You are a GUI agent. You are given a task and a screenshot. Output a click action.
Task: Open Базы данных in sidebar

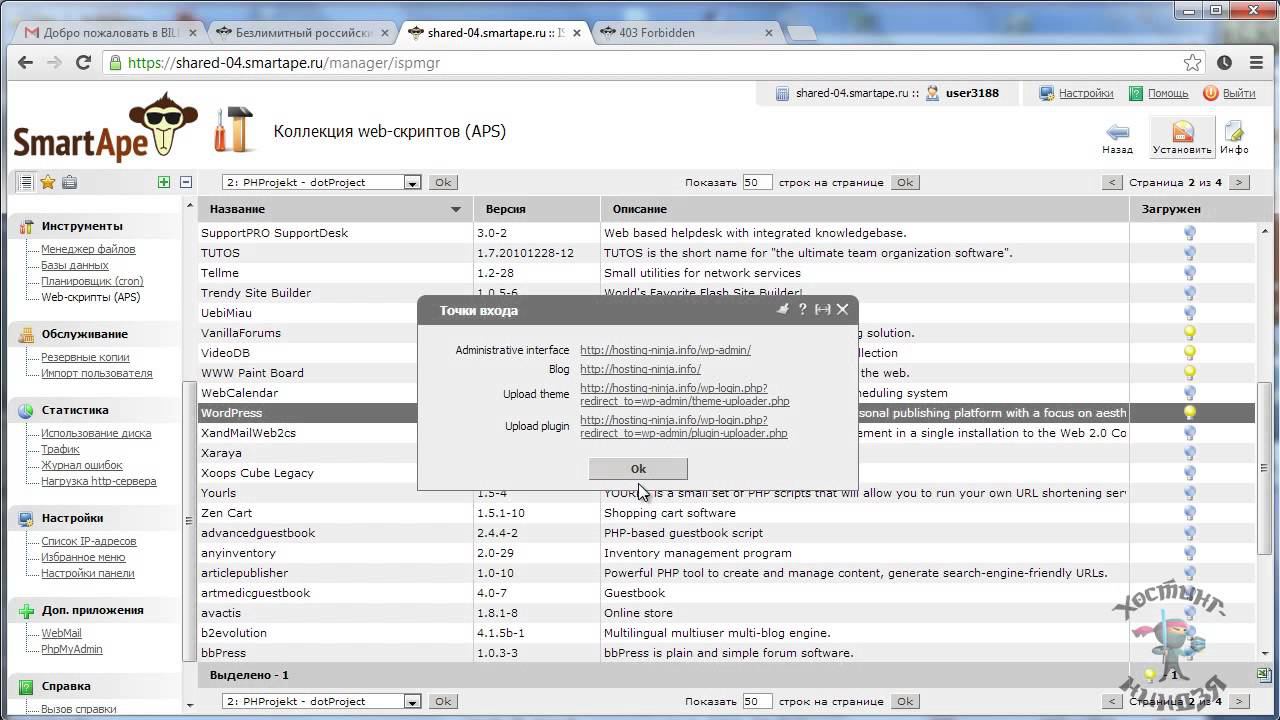(75, 265)
